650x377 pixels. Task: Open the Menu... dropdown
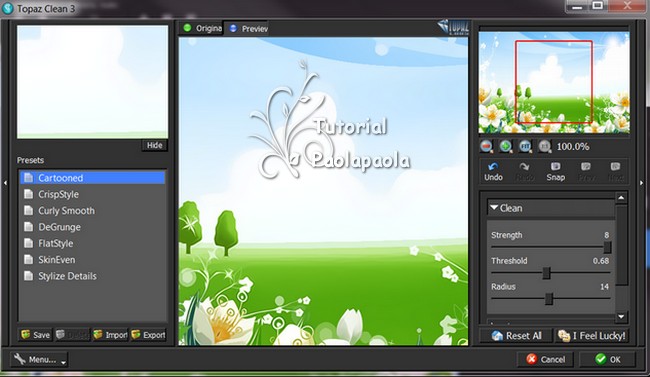39,360
